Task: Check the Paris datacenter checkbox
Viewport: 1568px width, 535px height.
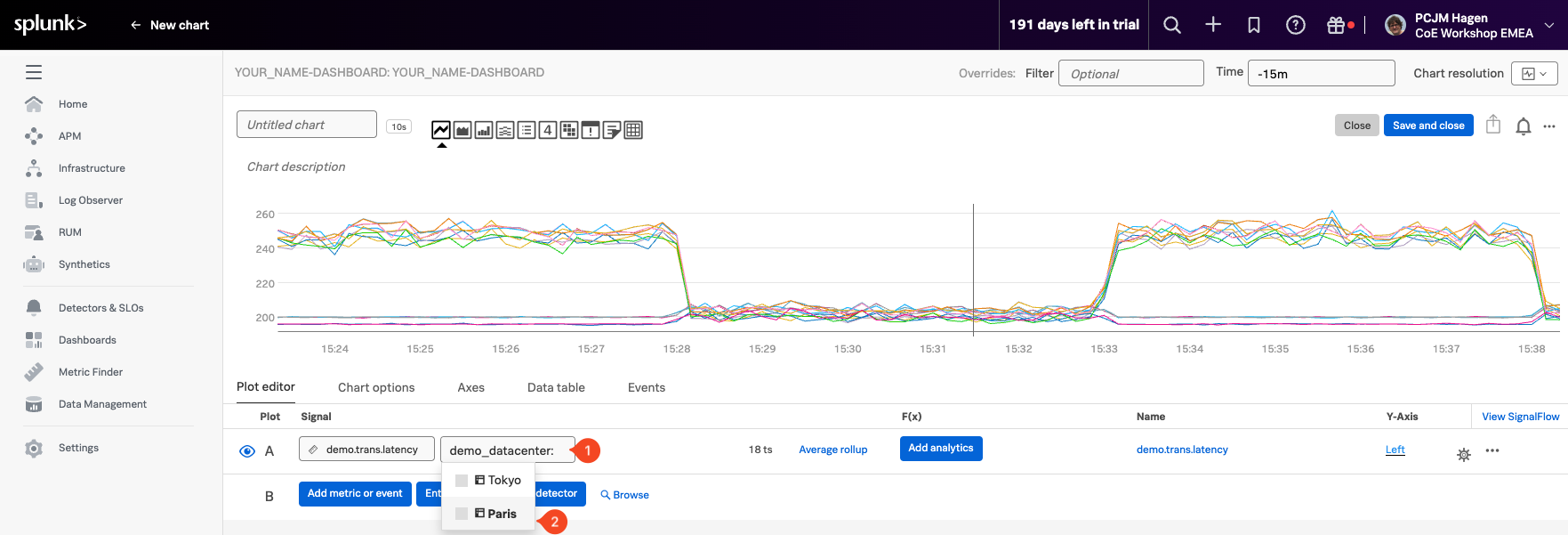Action: 462,514
